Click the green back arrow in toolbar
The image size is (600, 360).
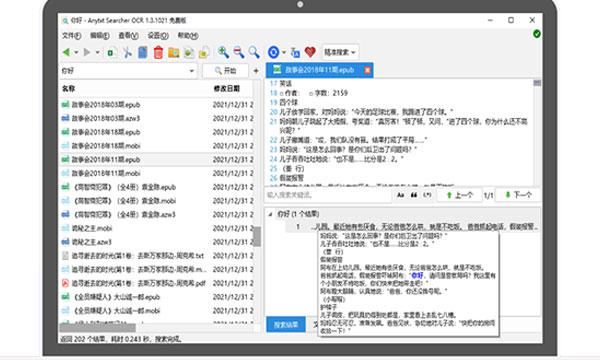66,52
